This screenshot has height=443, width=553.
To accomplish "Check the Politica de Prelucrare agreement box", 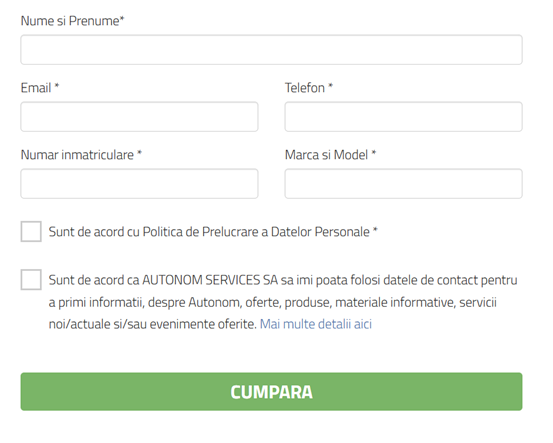I will tap(31, 231).
